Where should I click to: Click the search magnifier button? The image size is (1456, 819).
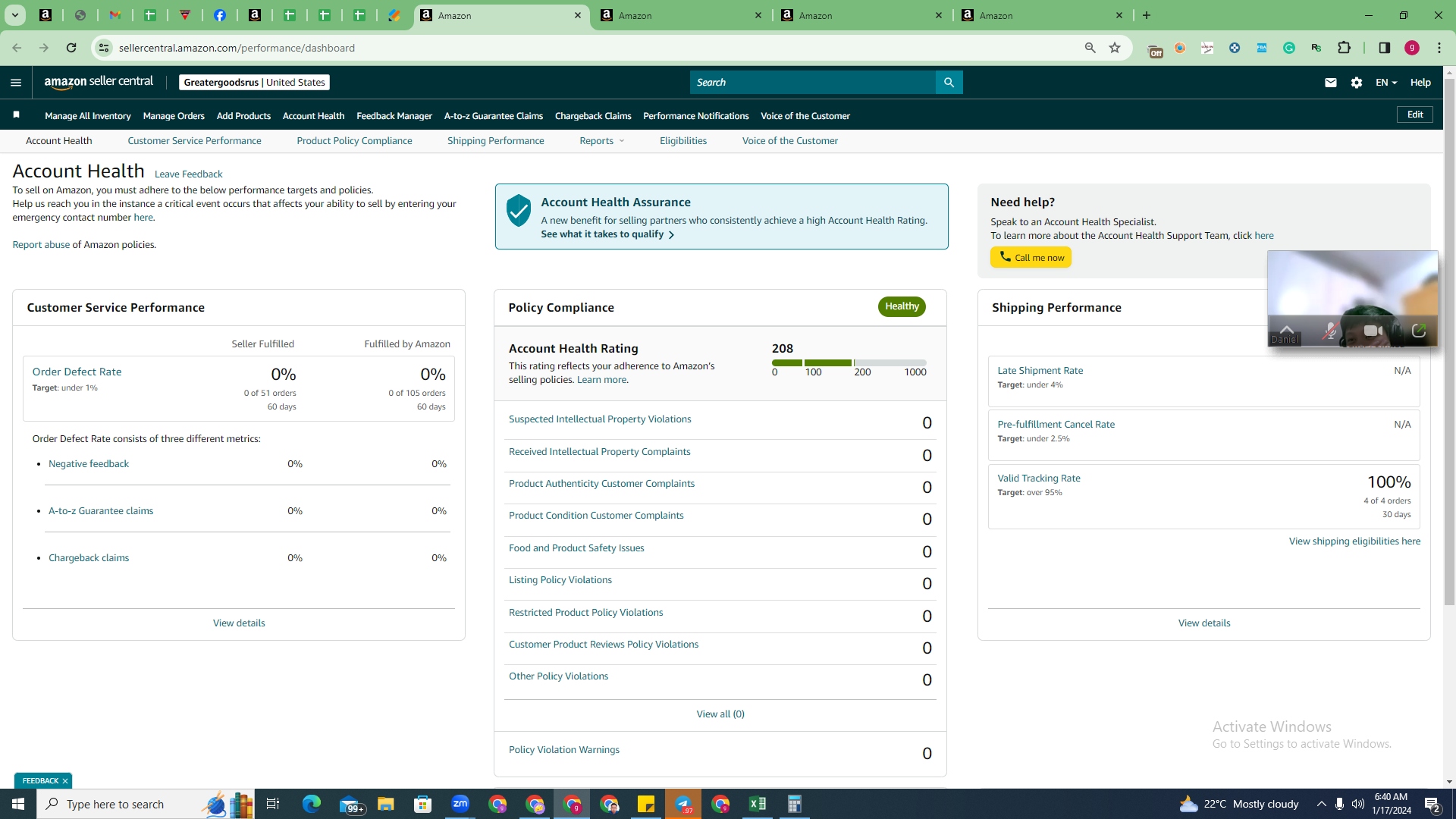click(949, 83)
